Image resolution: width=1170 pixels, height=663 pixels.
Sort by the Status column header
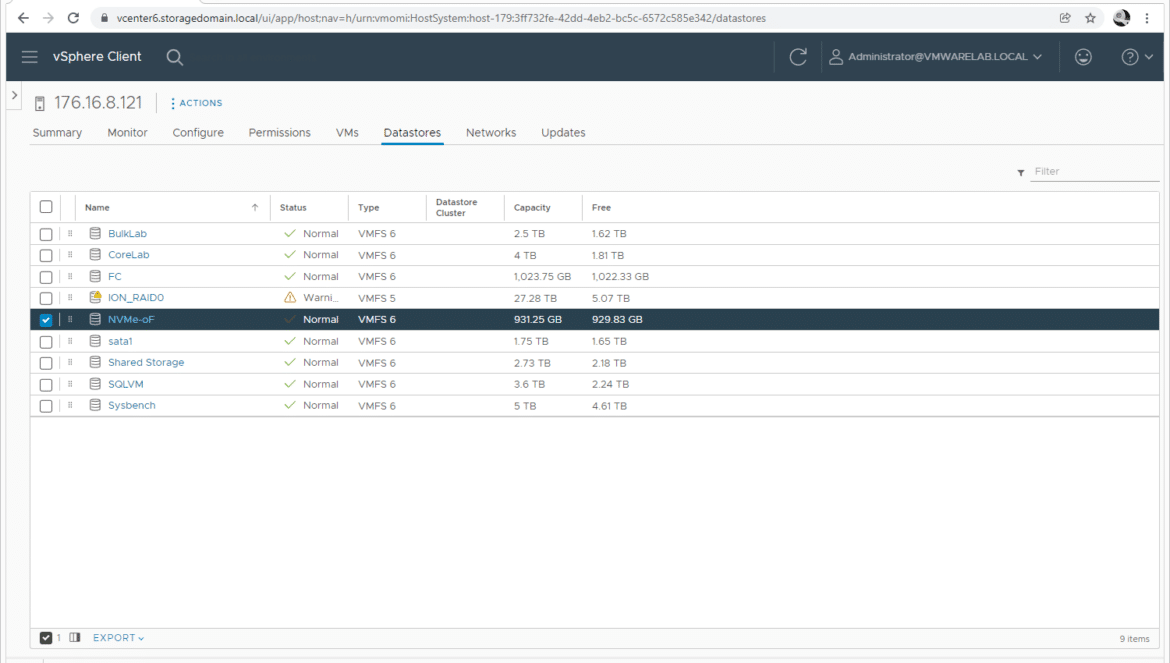point(293,208)
